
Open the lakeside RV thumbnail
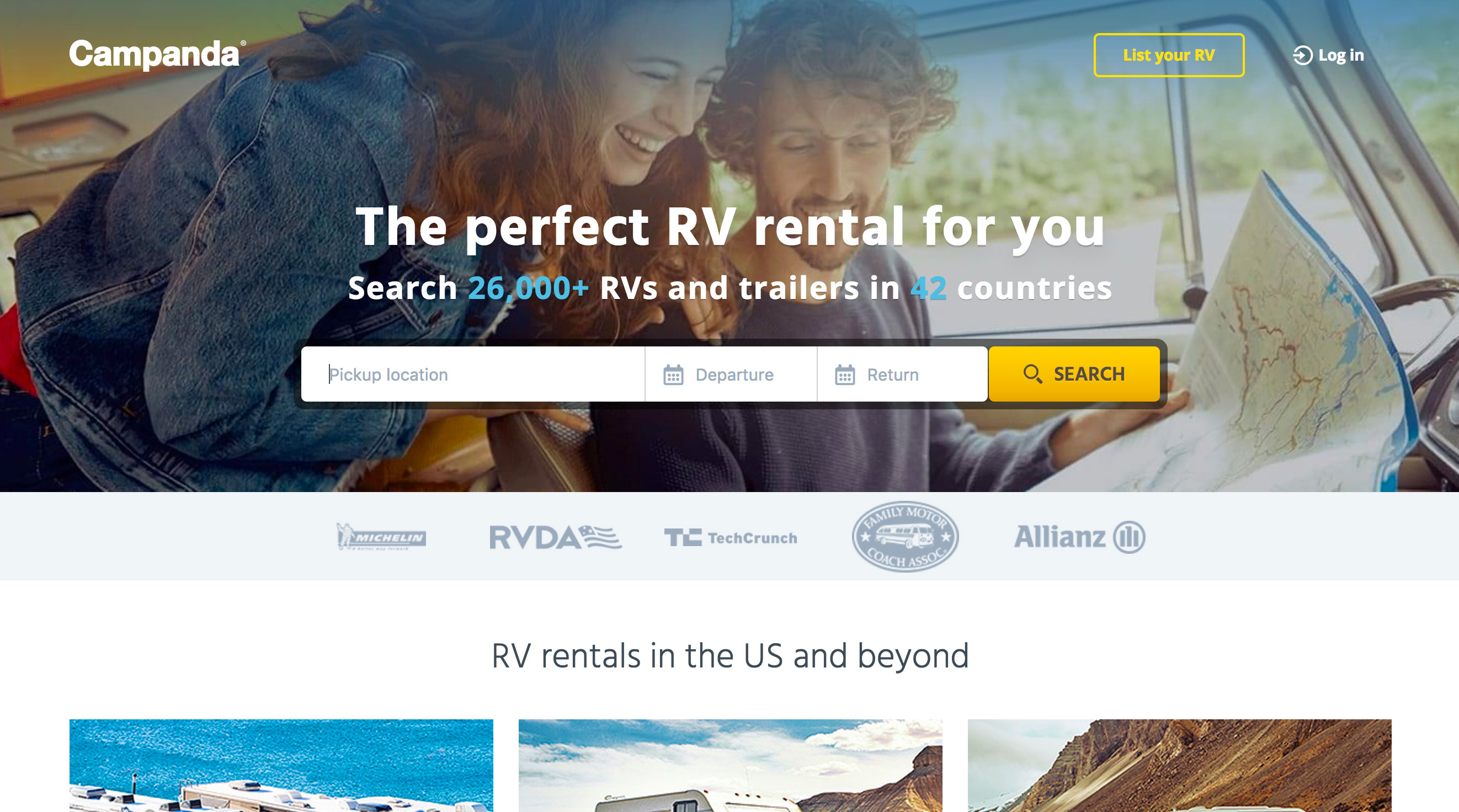(281, 766)
